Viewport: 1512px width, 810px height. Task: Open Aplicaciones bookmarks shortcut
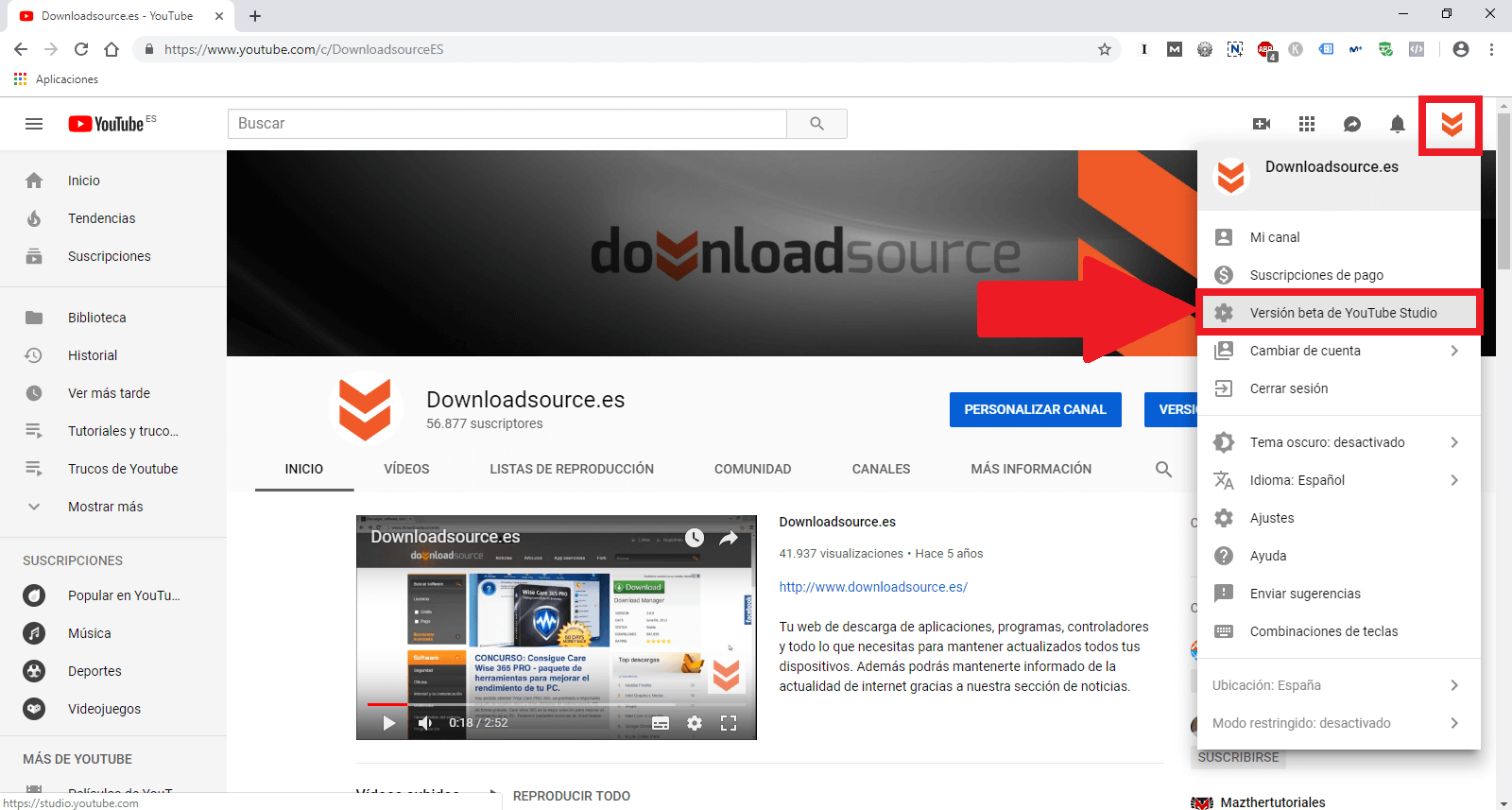57,79
